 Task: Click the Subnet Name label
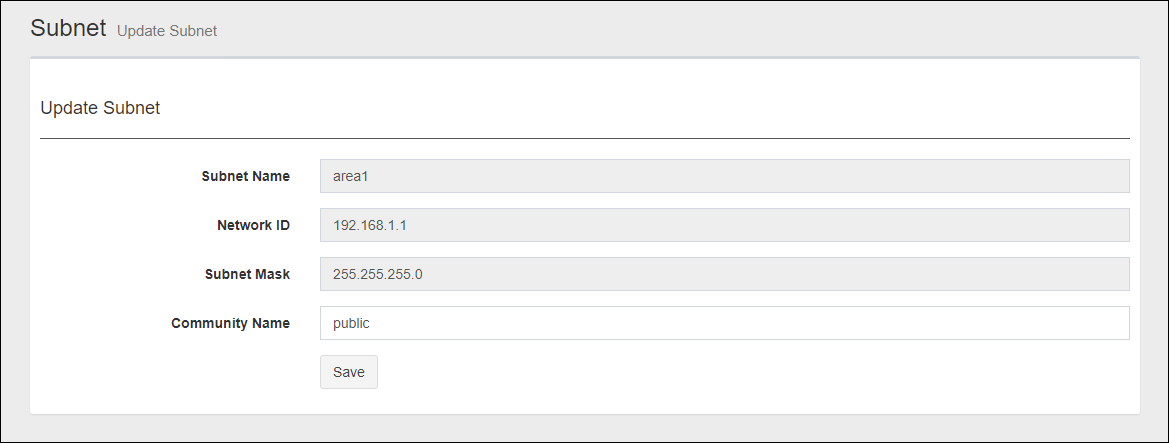[245, 176]
